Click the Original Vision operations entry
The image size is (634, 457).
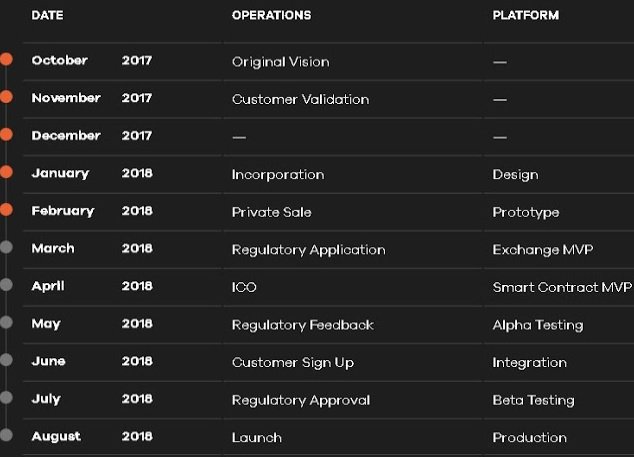pos(280,62)
